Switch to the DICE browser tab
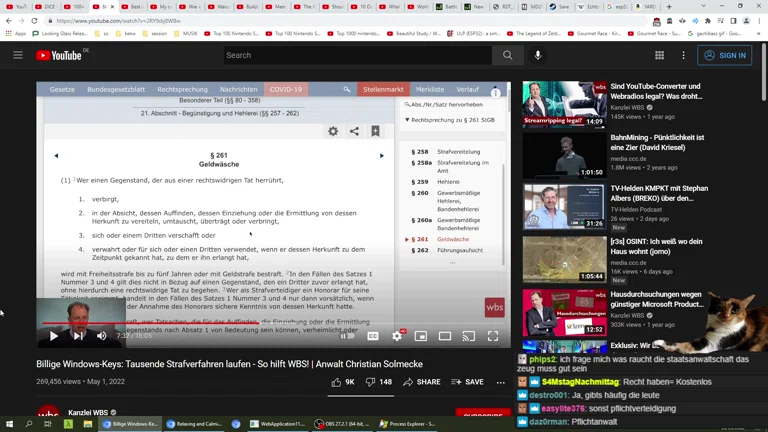 pos(46,6)
